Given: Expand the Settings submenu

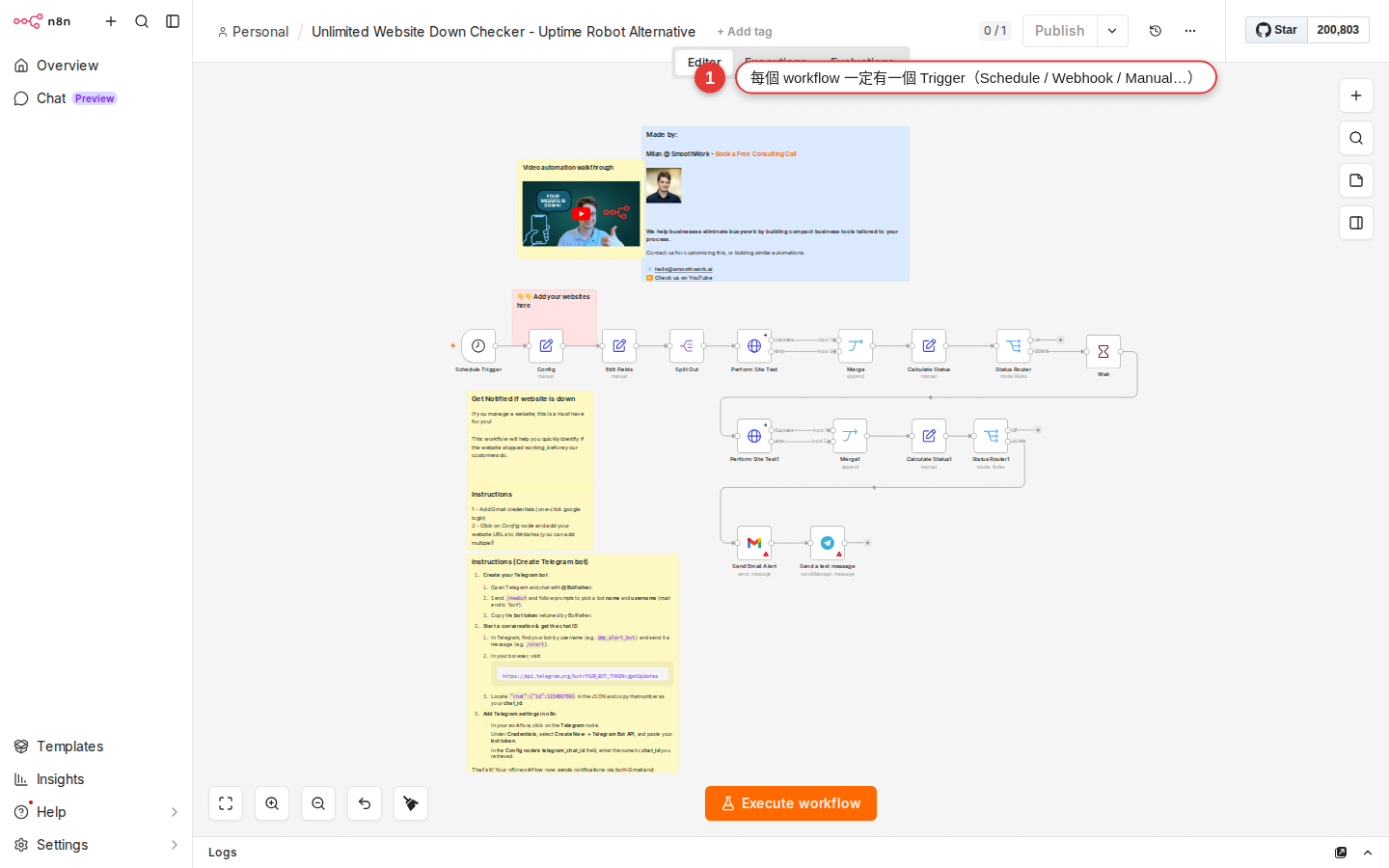Looking at the screenshot, I should pos(175,845).
